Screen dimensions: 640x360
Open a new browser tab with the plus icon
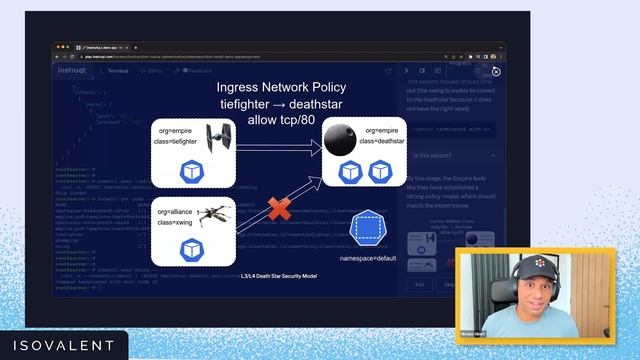(136, 48)
